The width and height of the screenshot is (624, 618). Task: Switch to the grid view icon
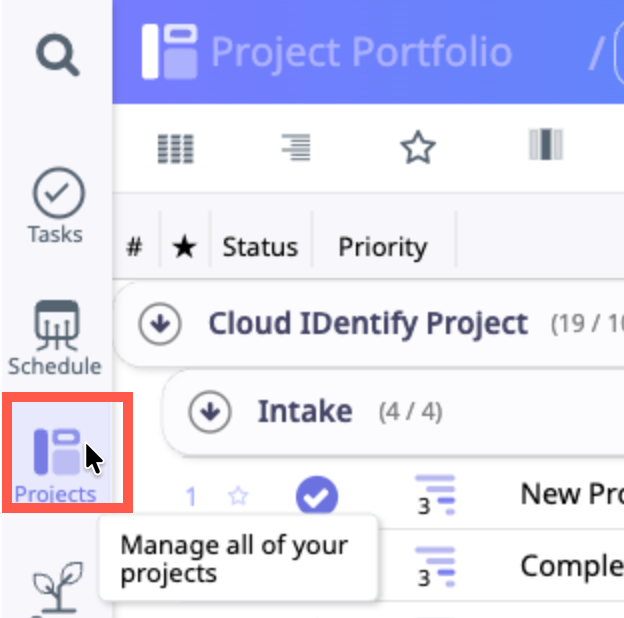pyautogui.click(x=176, y=149)
